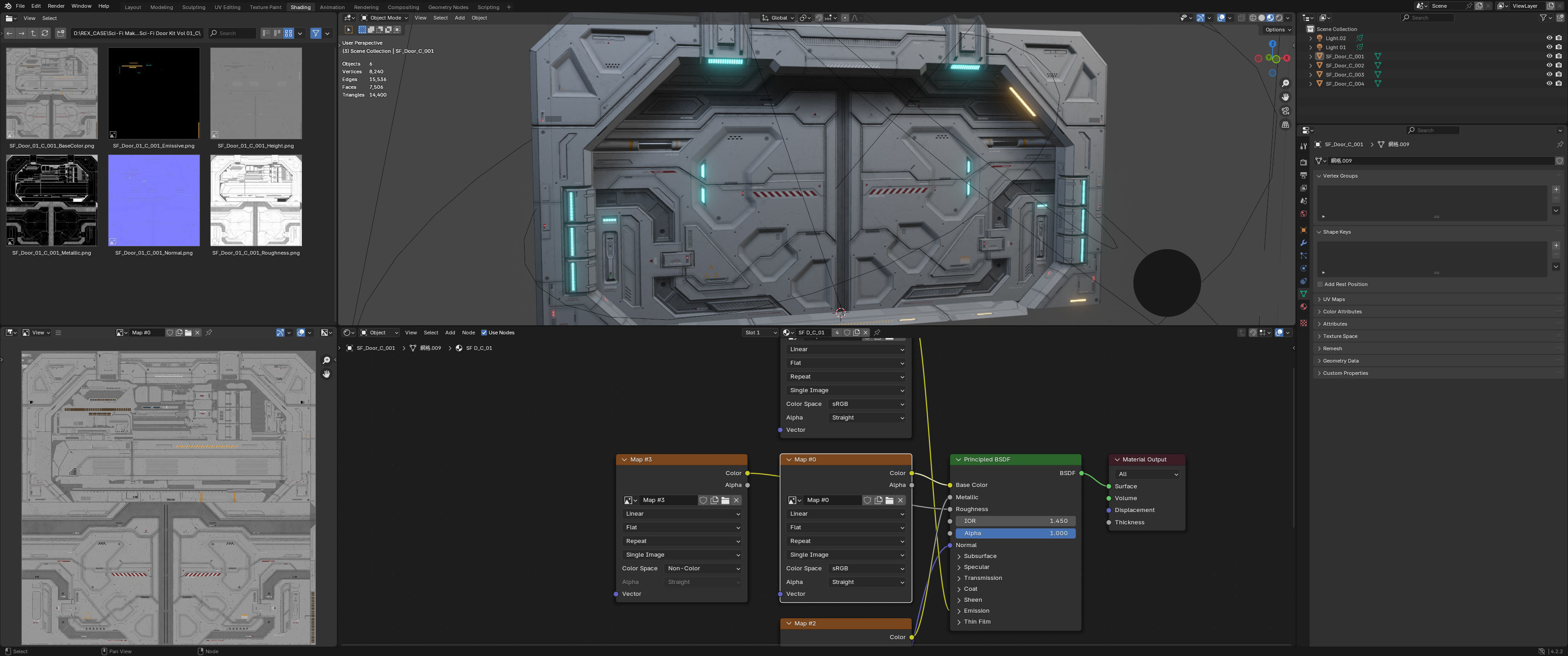Image resolution: width=1568 pixels, height=656 pixels.
Task: Create new directory in file browser
Action: click(60, 33)
